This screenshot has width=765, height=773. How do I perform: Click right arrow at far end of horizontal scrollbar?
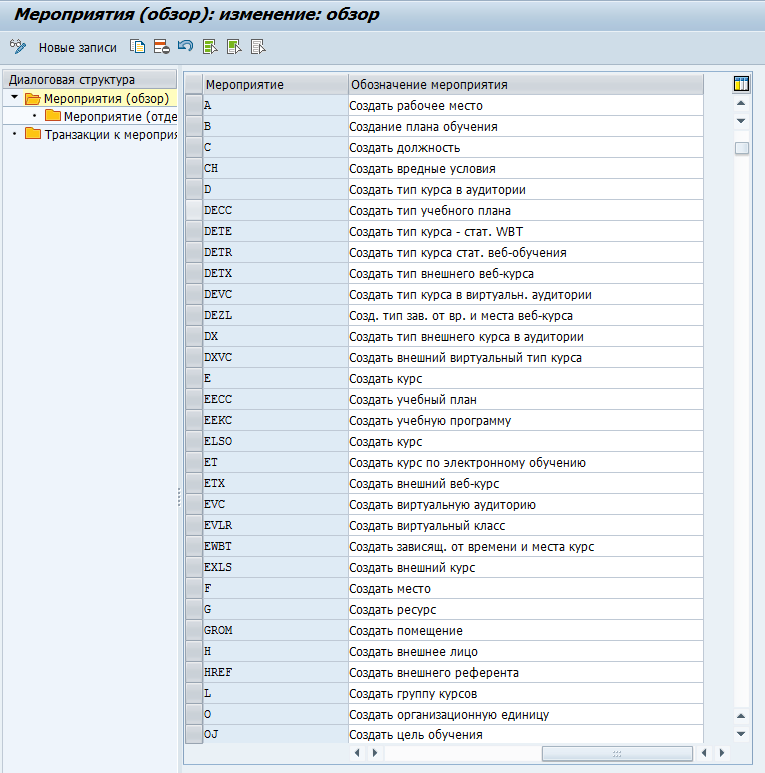(x=722, y=753)
